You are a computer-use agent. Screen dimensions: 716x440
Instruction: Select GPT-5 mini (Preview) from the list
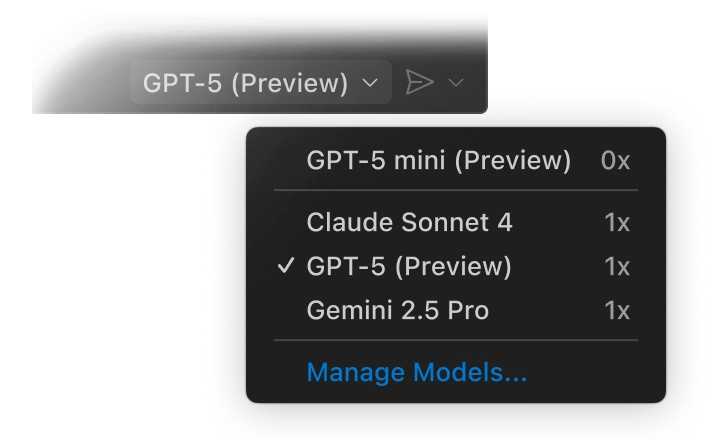(x=438, y=160)
